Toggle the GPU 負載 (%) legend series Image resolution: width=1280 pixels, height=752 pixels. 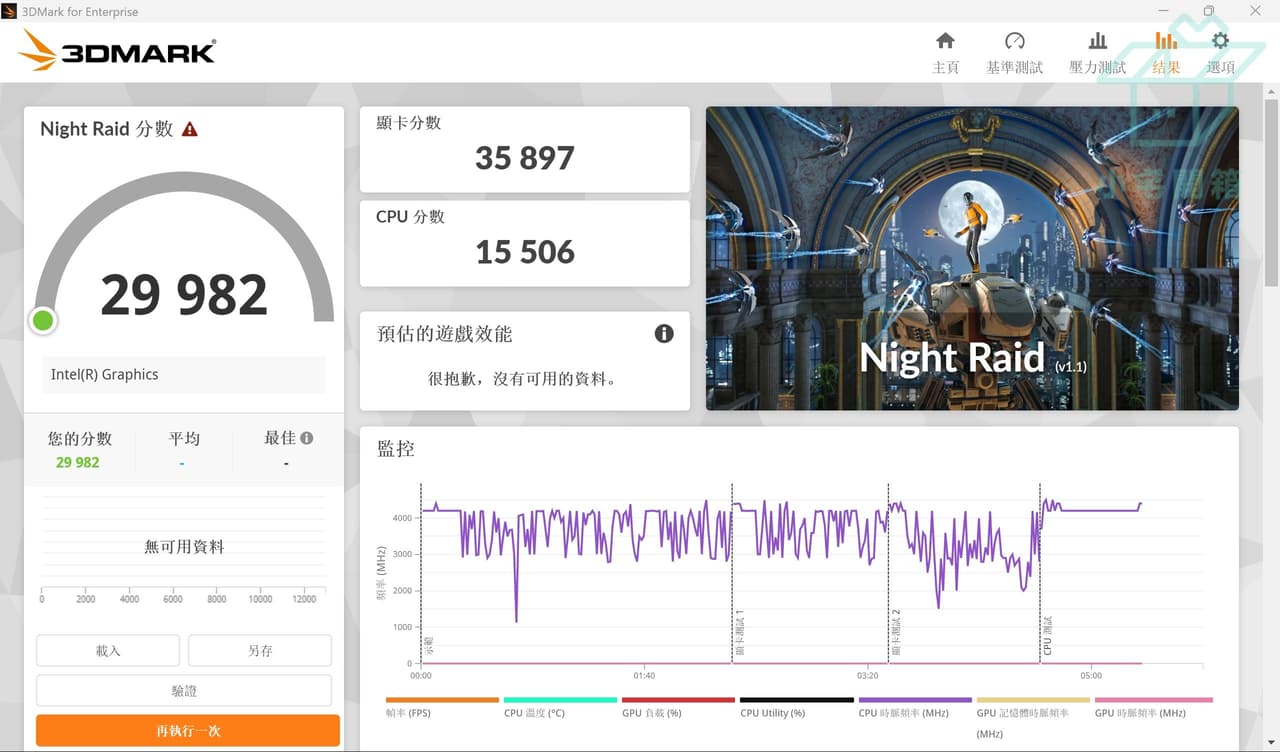click(x=677, y=708)
